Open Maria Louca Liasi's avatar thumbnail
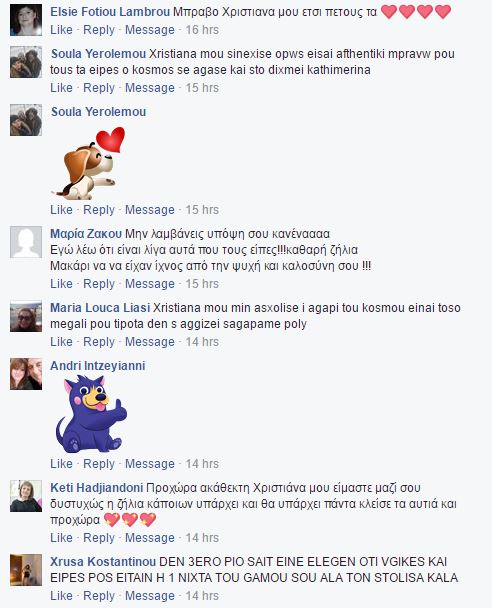The width and height of the screenshot is (492, 608). (26, 316)
